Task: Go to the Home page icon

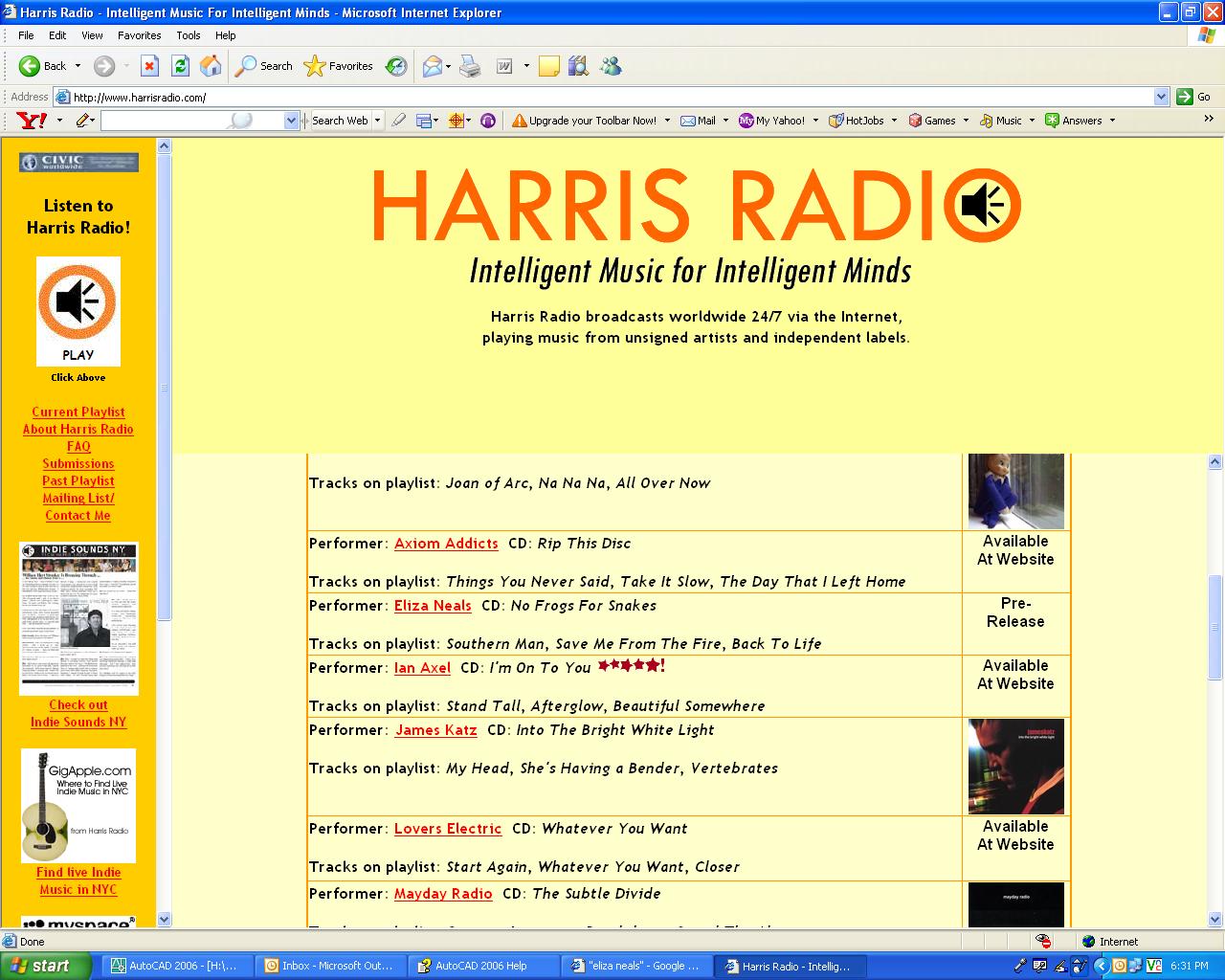Action: pyautogui.click(x=211, y=66)
